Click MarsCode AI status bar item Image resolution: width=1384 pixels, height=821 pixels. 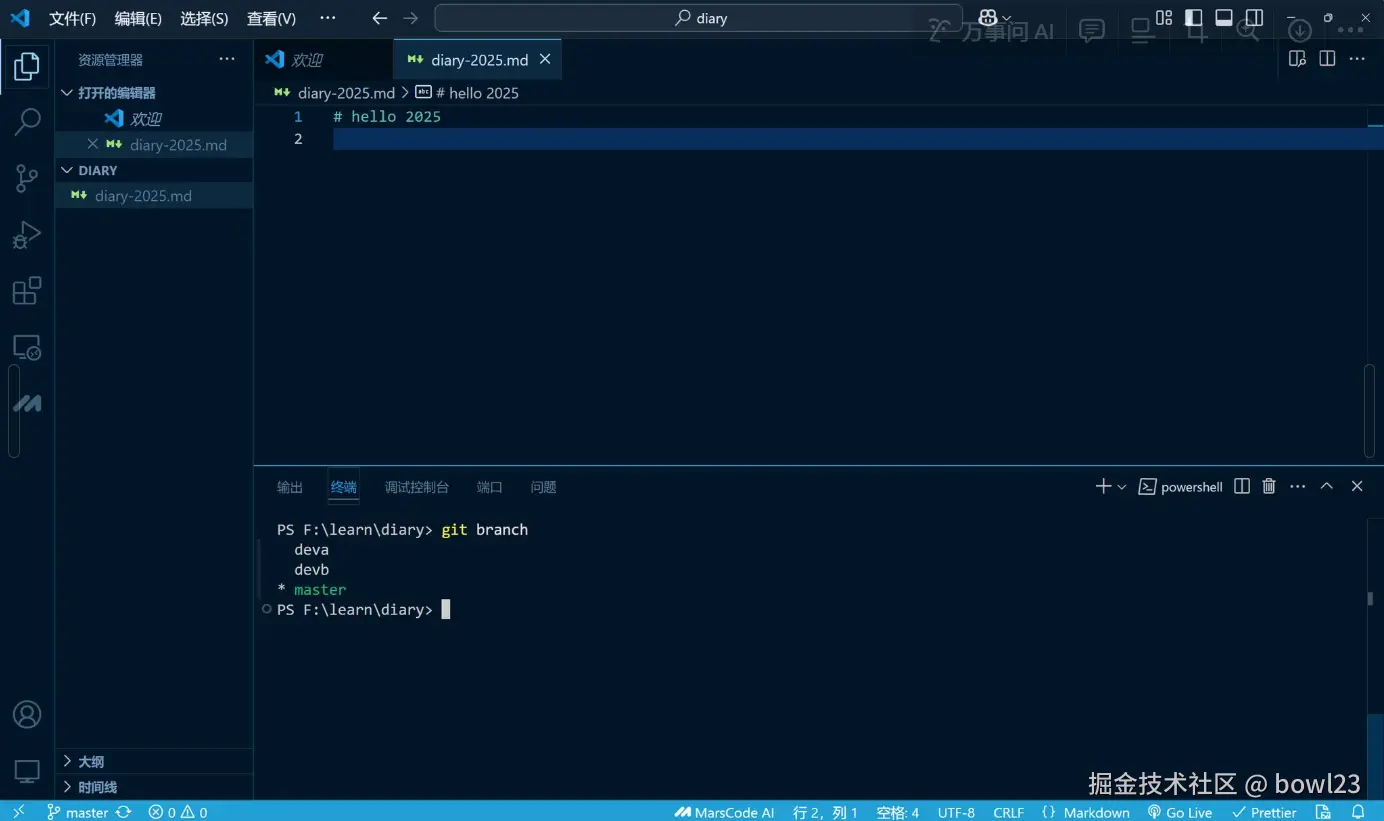(724, 812)
